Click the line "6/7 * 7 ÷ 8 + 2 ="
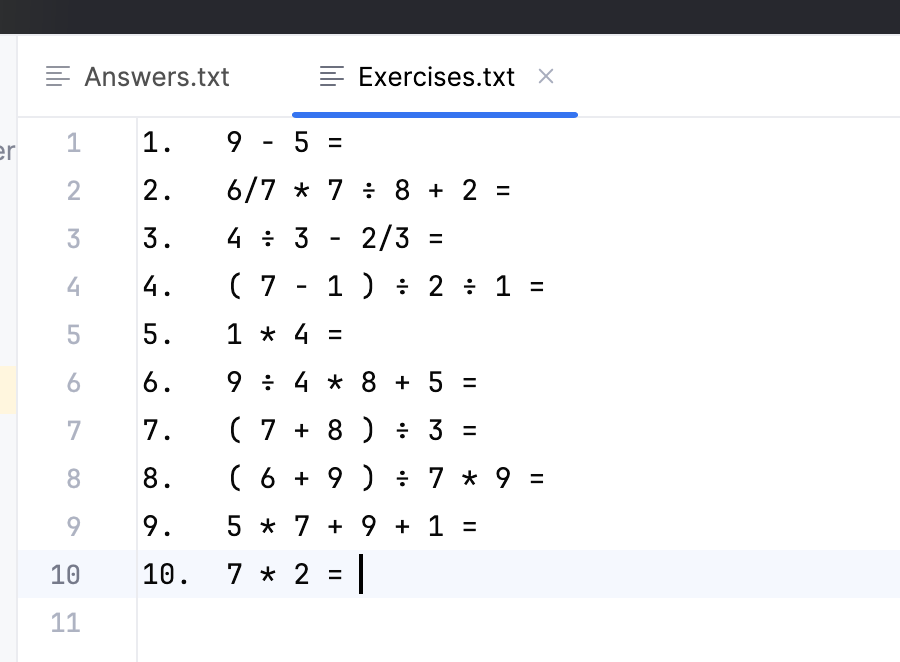 click(368, 191)
